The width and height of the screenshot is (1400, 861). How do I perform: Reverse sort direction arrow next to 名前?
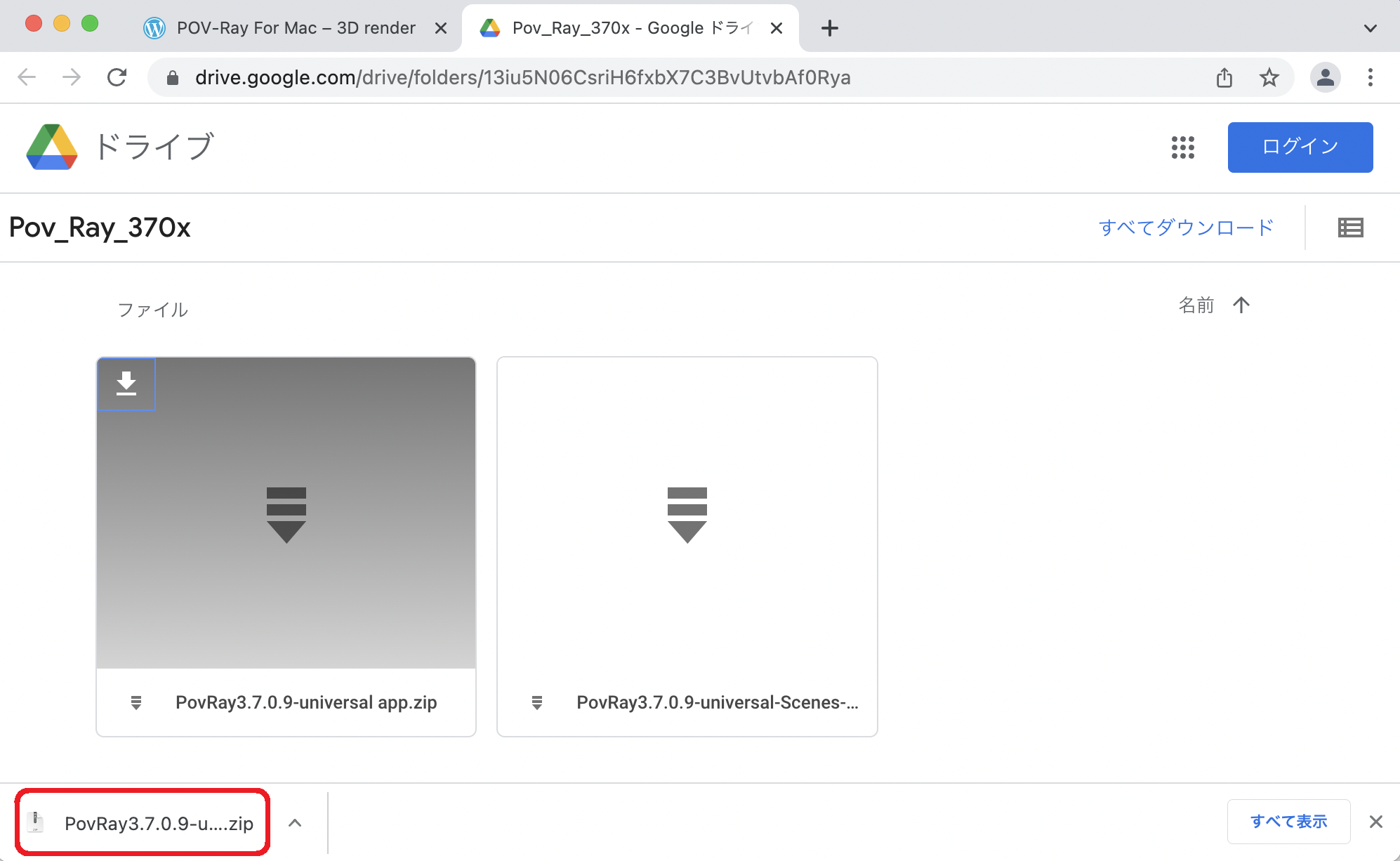coord(1241,305)
